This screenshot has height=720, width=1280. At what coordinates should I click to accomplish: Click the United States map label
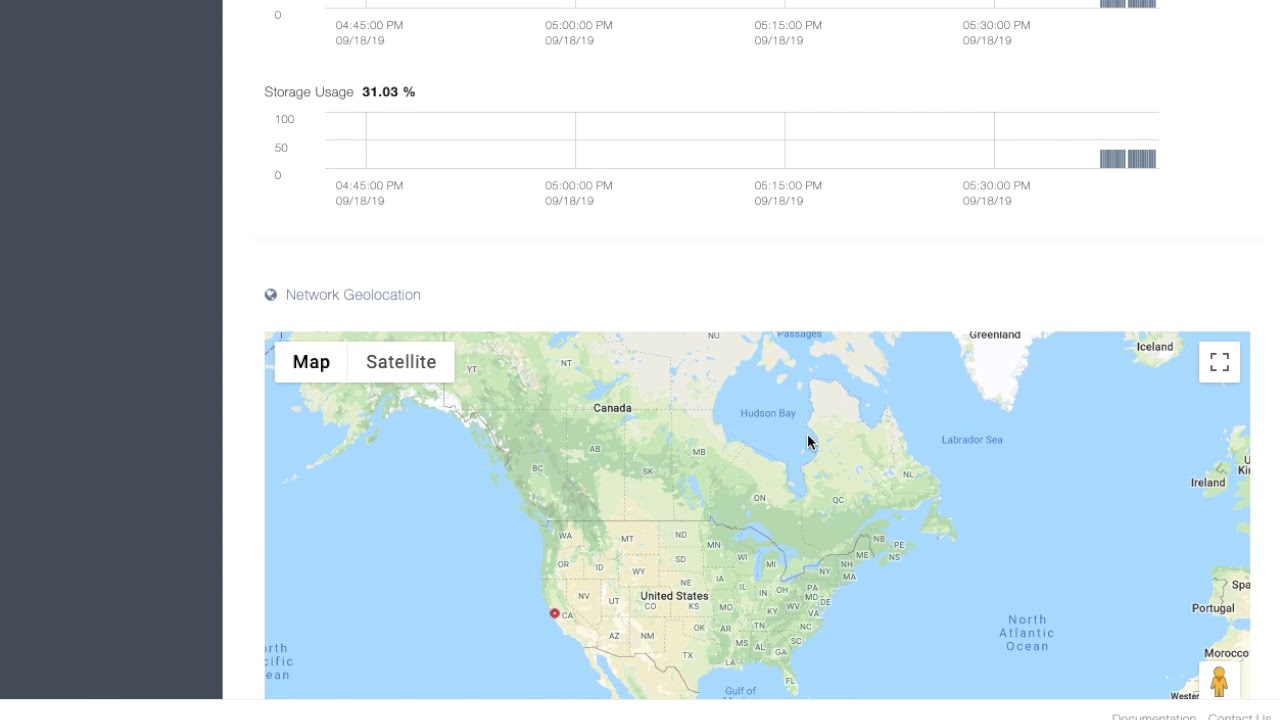point(674,596)
